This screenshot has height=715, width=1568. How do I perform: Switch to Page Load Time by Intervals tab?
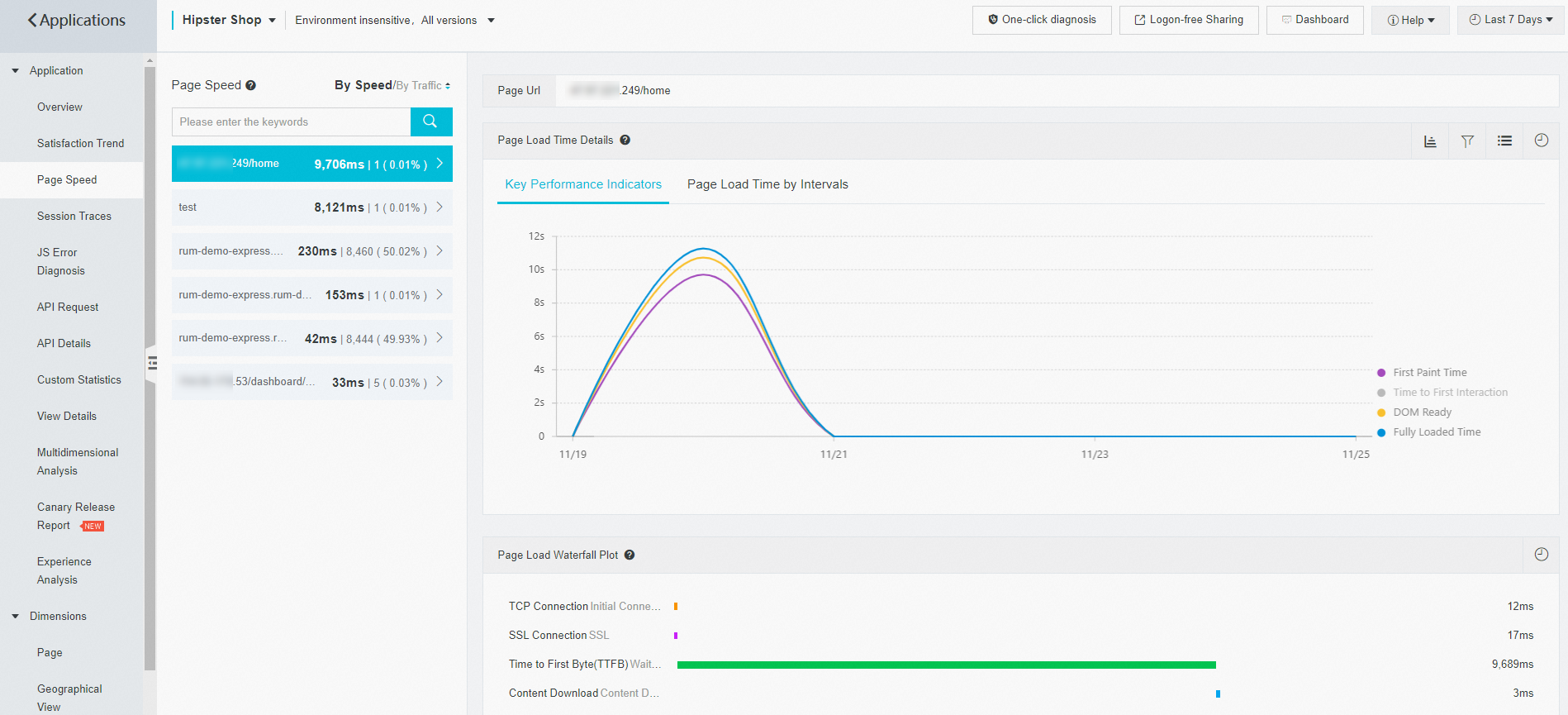tap(767, 184)
